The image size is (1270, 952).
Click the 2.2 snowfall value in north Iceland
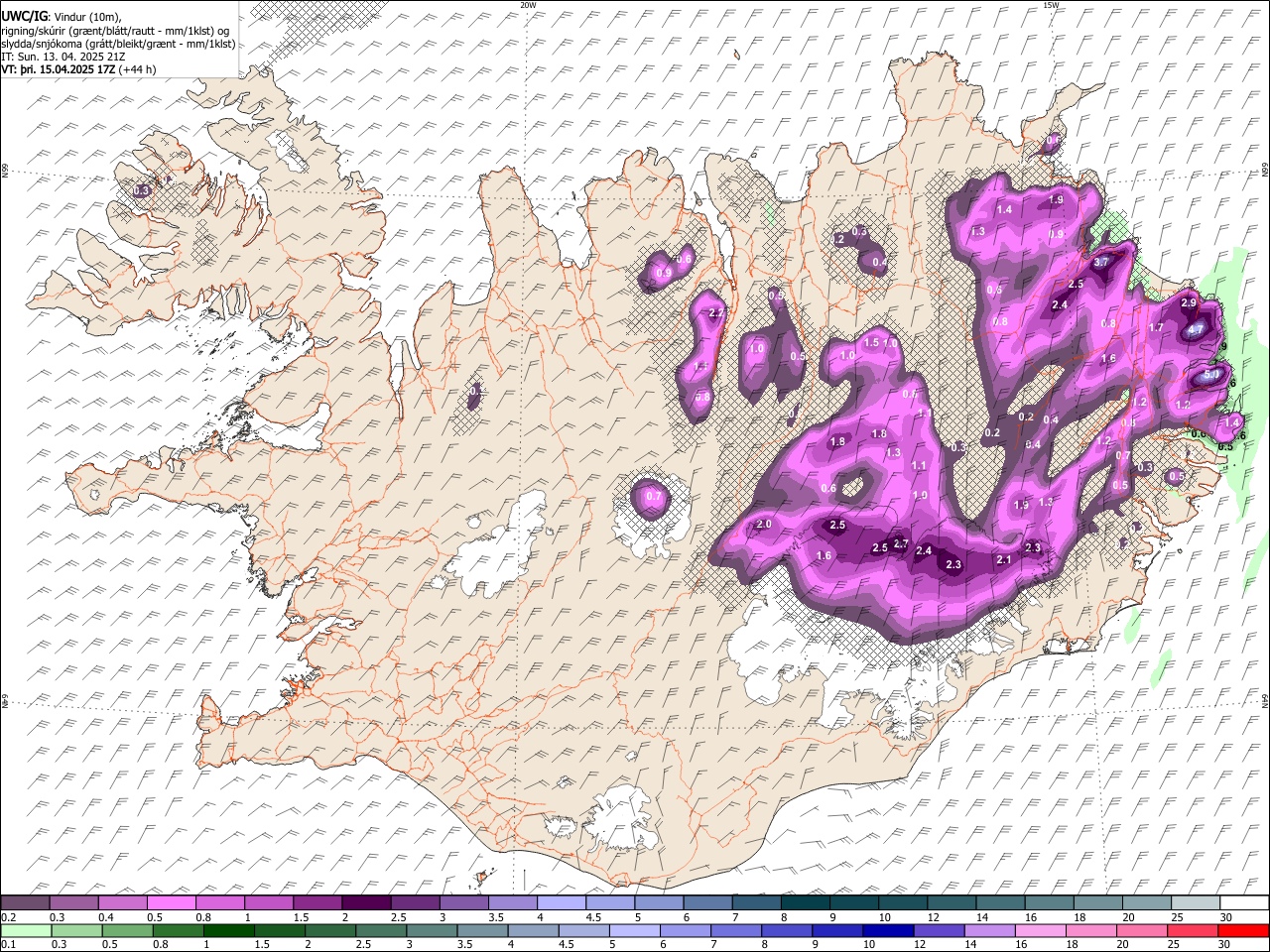point(717,313)
